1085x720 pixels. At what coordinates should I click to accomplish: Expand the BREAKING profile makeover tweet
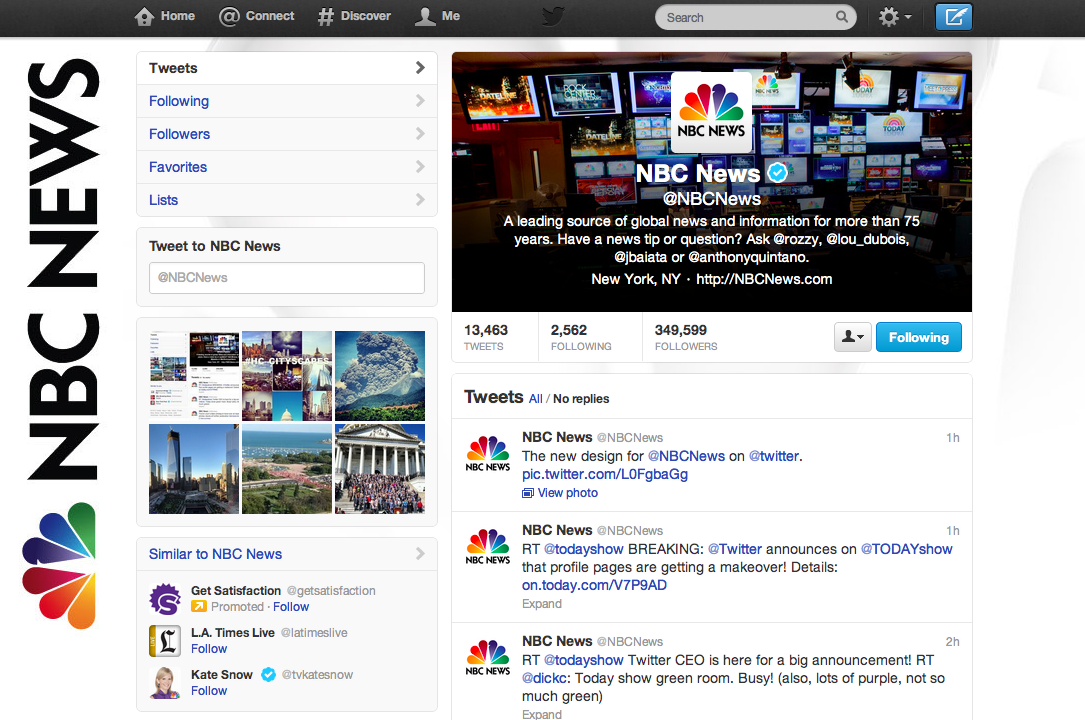542,604
